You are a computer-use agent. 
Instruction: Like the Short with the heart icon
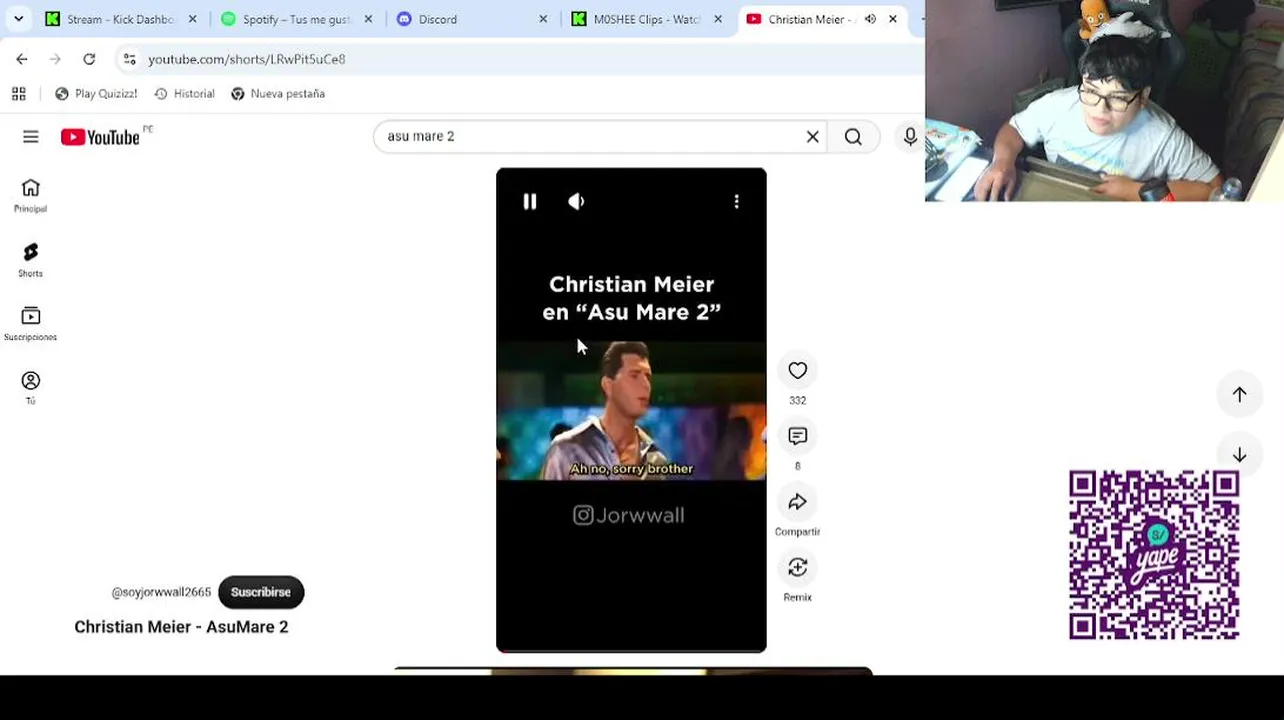pyautogui.click(x=797, y=371)
